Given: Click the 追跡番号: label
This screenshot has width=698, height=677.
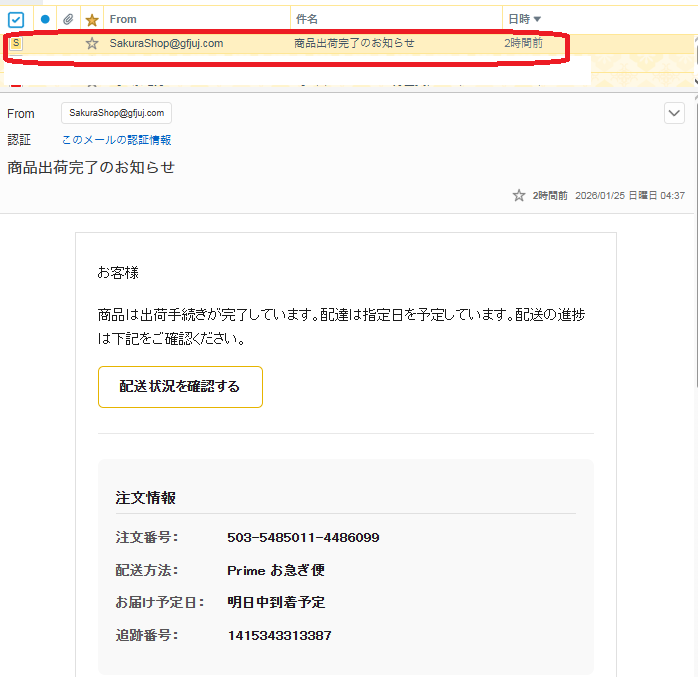Looking at the screenshot, I should point(147,635).
